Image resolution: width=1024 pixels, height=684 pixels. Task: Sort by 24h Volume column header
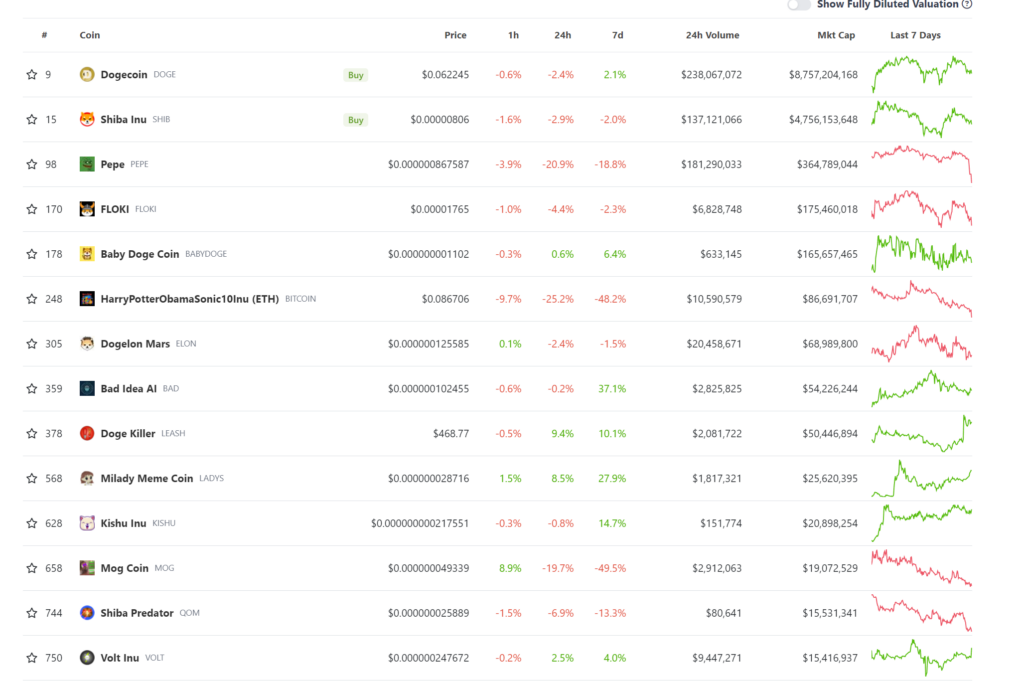712,35
